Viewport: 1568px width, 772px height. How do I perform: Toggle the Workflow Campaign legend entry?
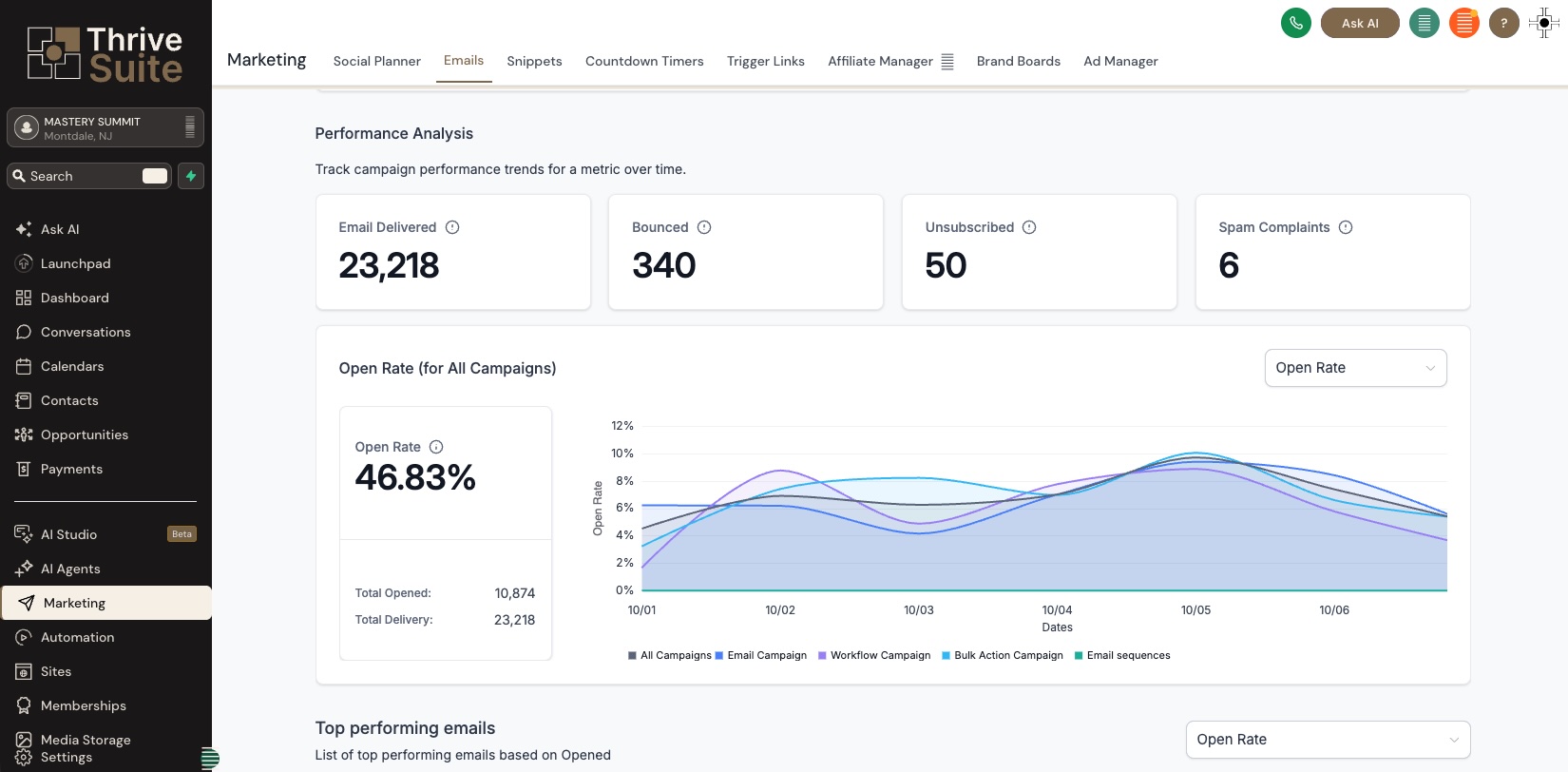click(874, 655)
